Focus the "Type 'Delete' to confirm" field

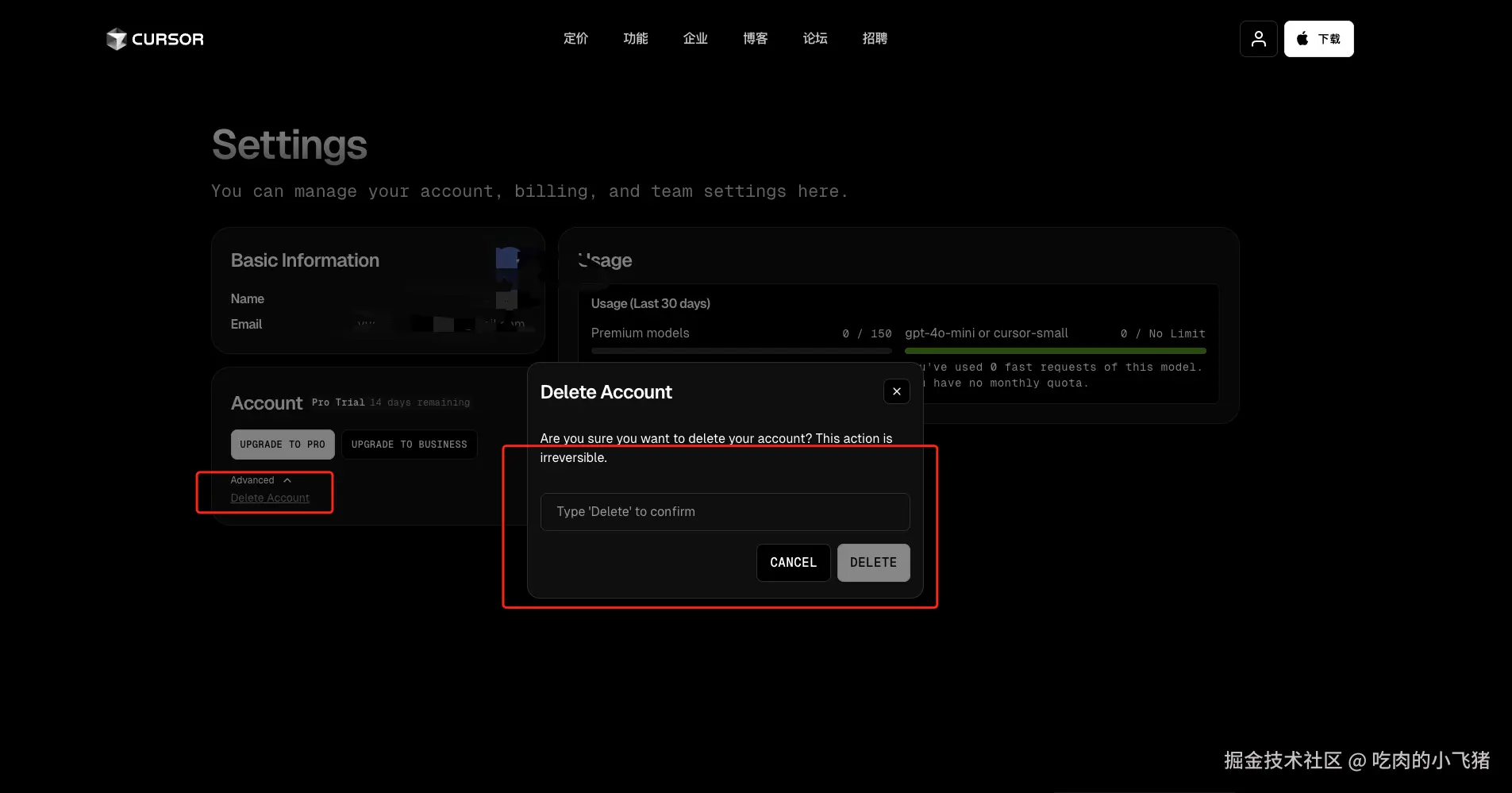725,512
